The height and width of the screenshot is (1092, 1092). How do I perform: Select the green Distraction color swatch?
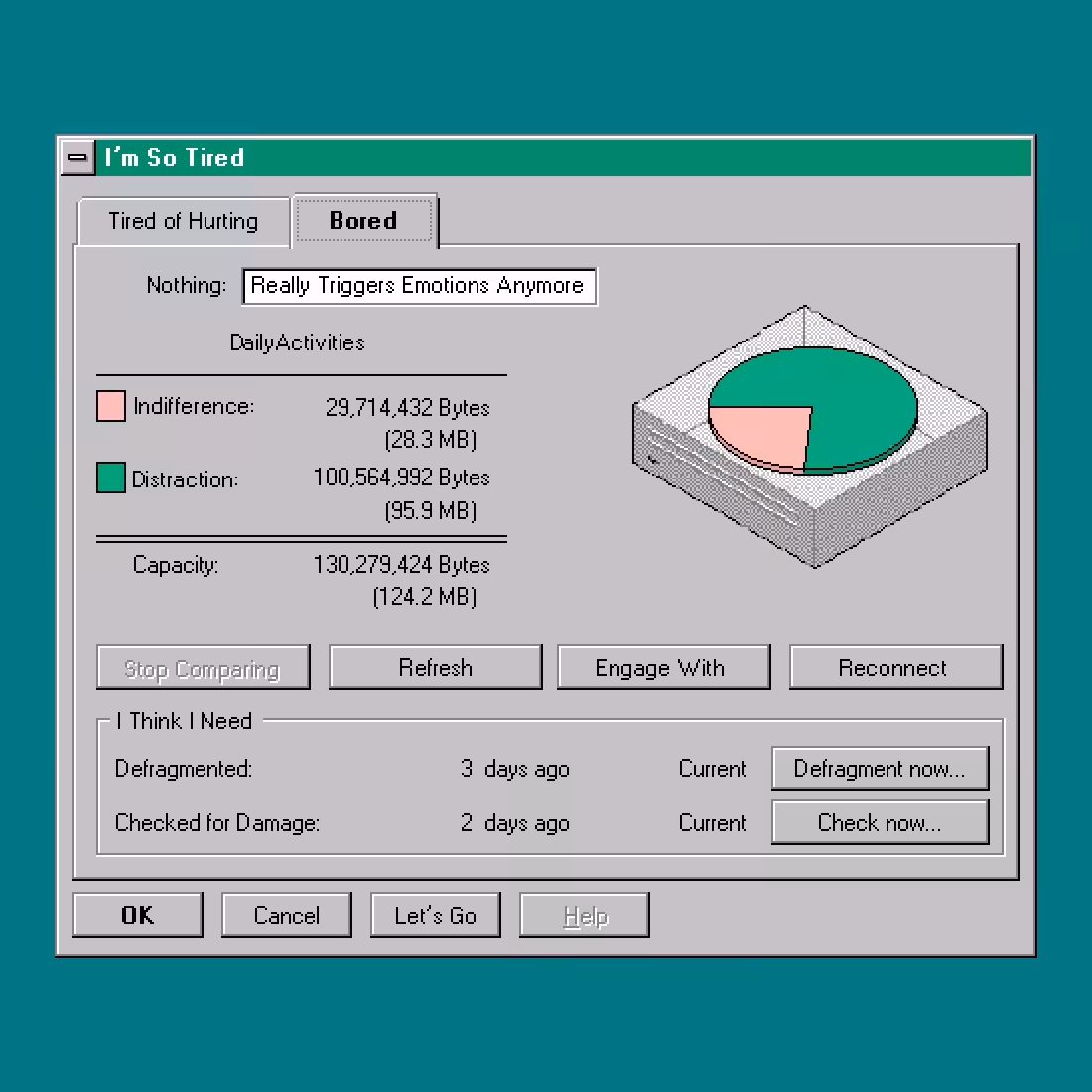pyautogui.click(x=111, y=478)
